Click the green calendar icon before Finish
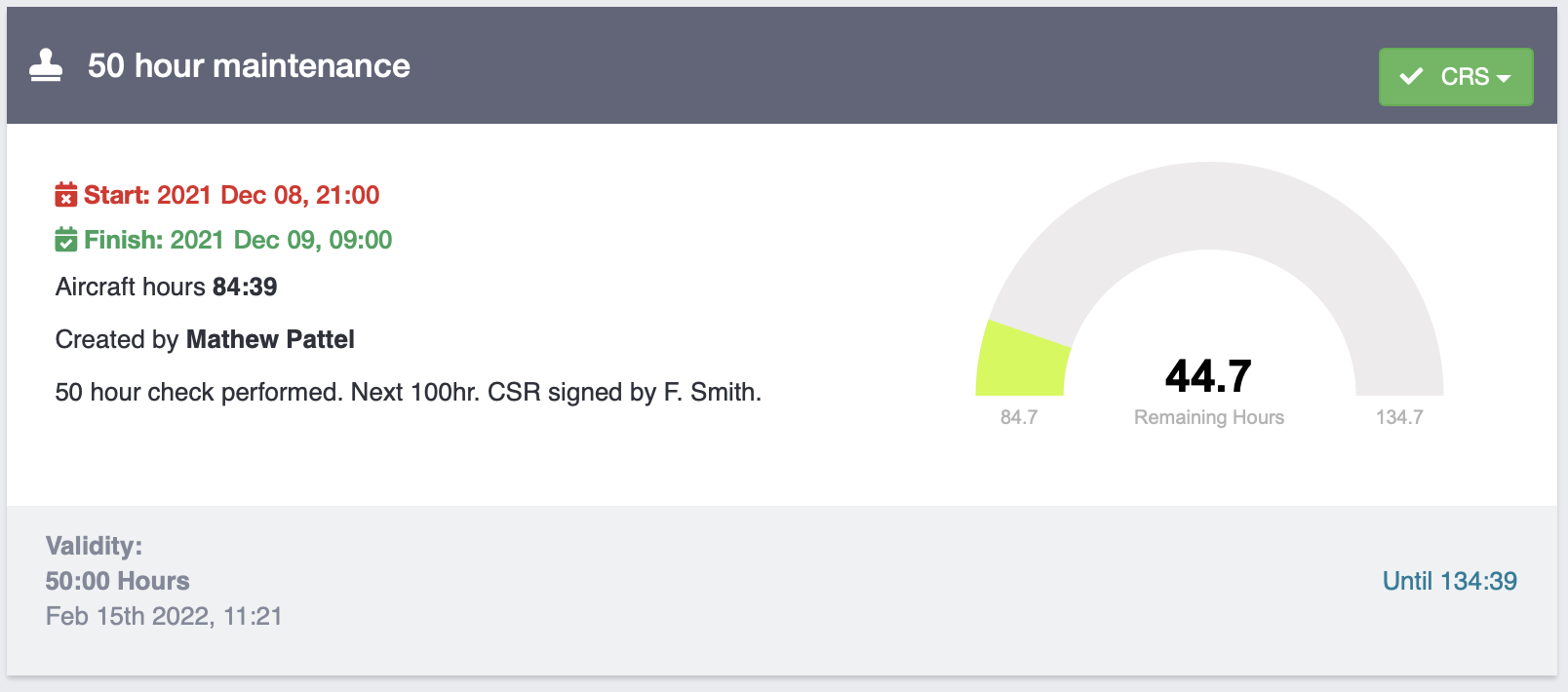1568x692 pixels. pos(65,240)
